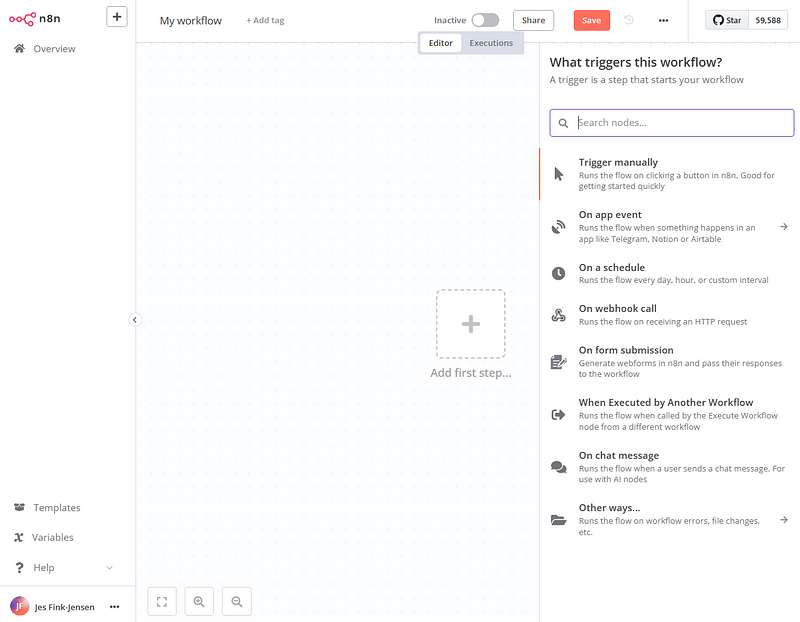The image size is (800, 622).
Task: Collapse the left sidebar
Action: point(135,320)
